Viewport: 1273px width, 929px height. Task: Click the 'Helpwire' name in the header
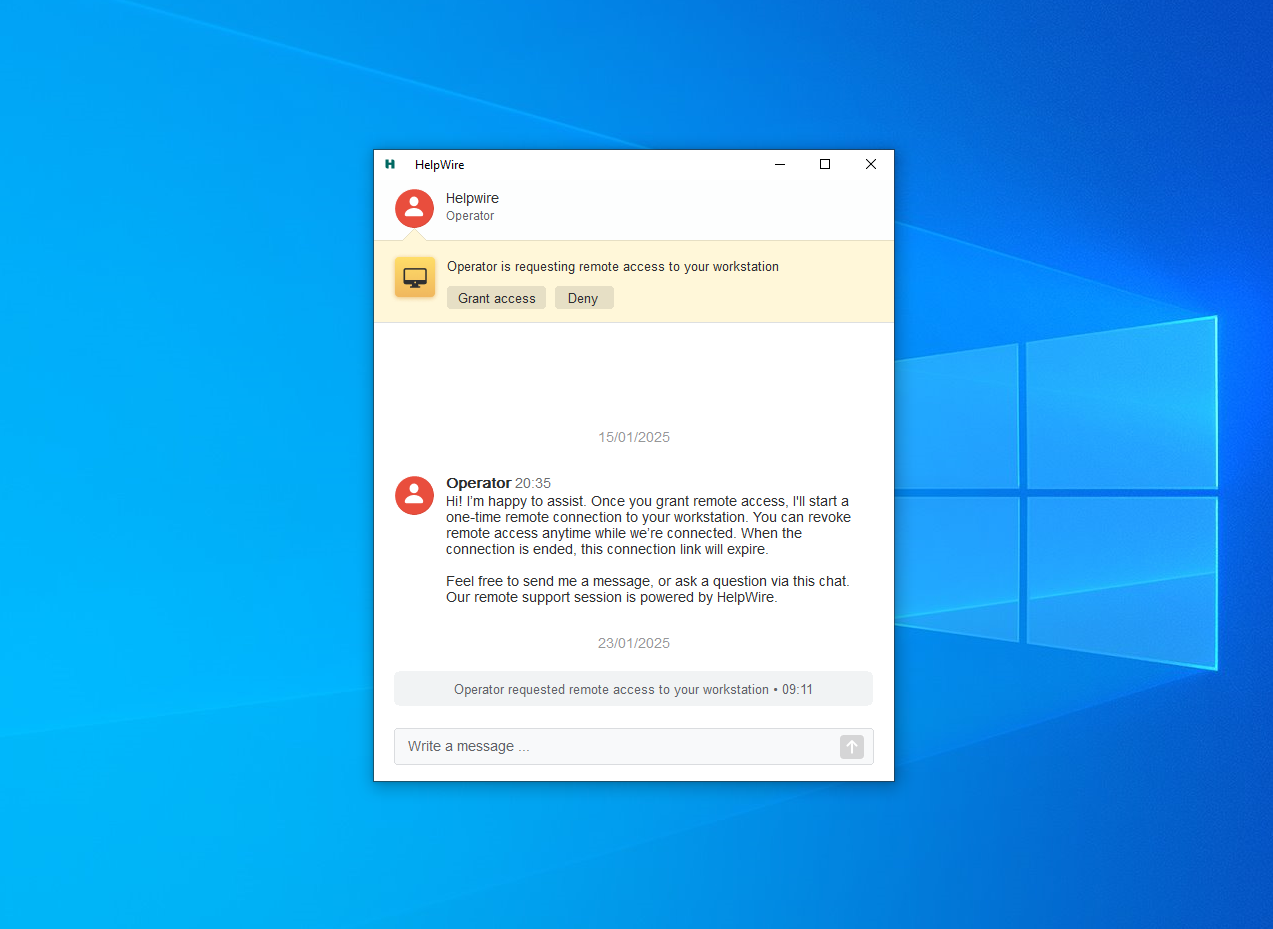click(472, 199)
